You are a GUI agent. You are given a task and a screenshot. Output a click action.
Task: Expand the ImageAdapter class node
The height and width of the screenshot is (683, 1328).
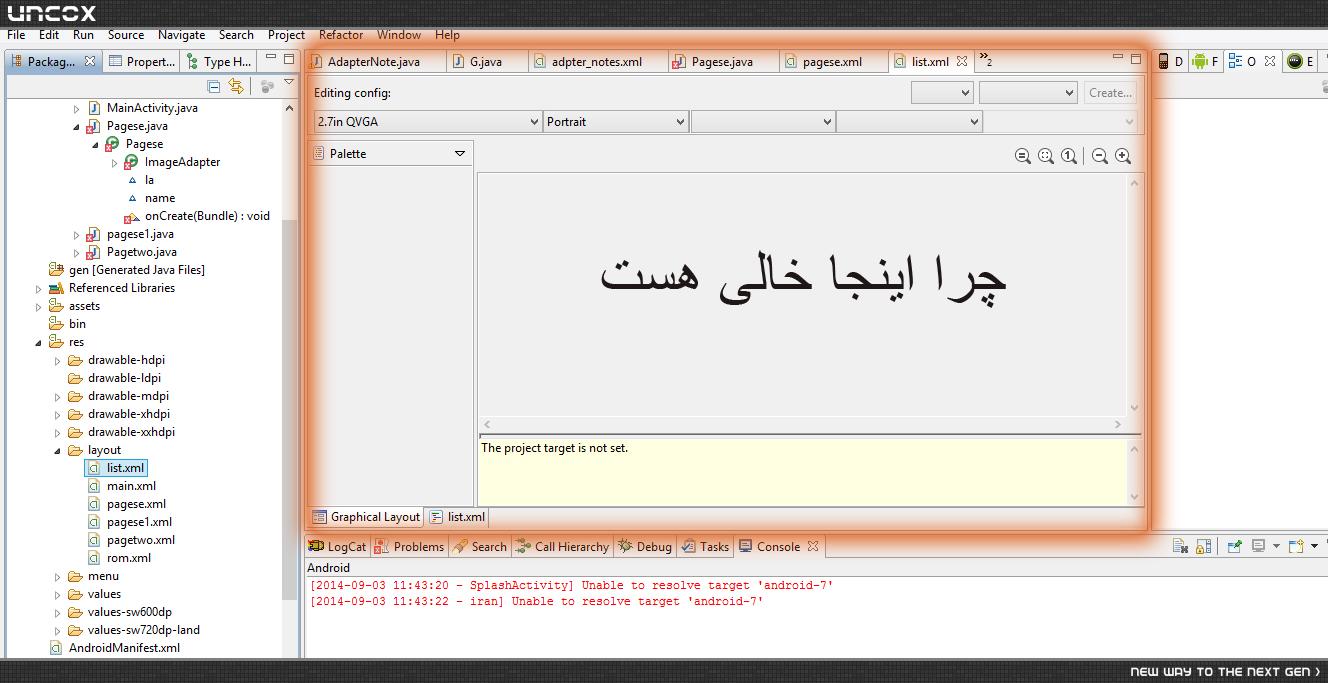(x=115, y=162)
